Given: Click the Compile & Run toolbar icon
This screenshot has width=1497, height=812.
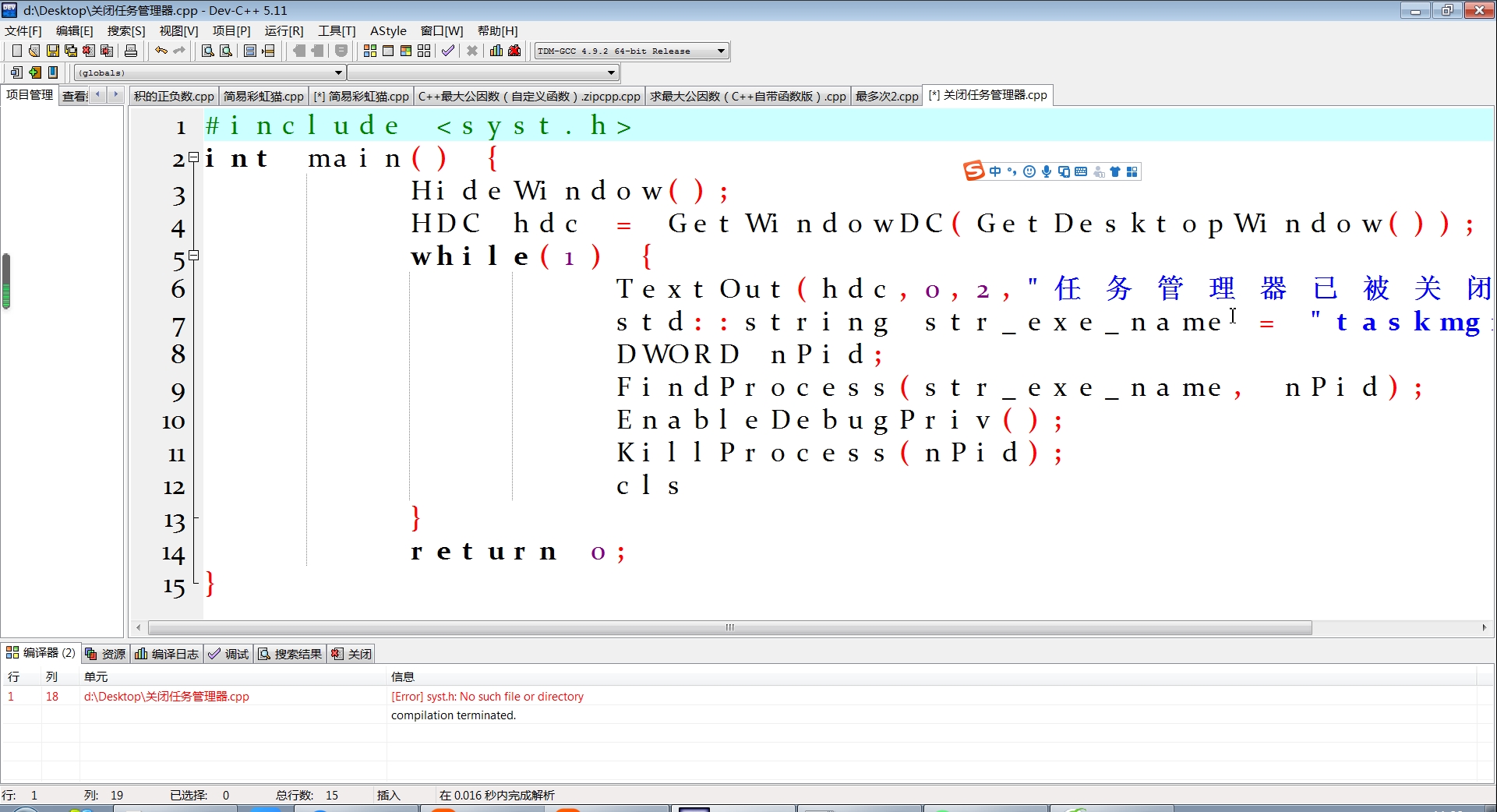Looking at the screenshot, I should click(406, 51).
